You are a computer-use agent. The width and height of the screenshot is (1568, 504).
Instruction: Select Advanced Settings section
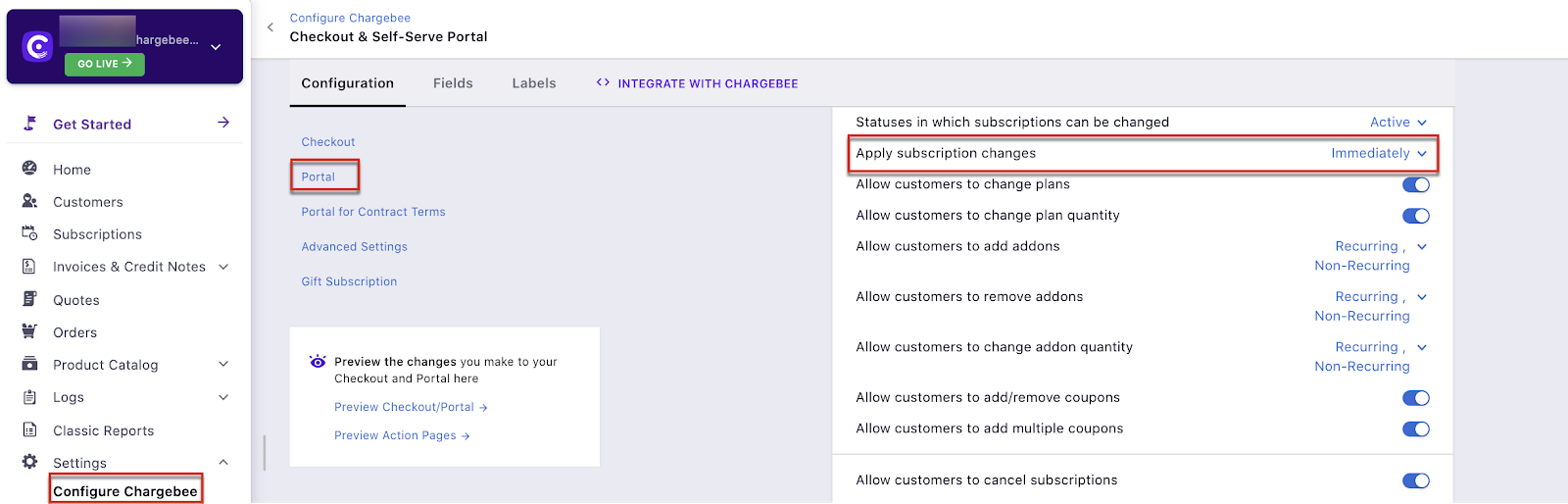point(355,247)
